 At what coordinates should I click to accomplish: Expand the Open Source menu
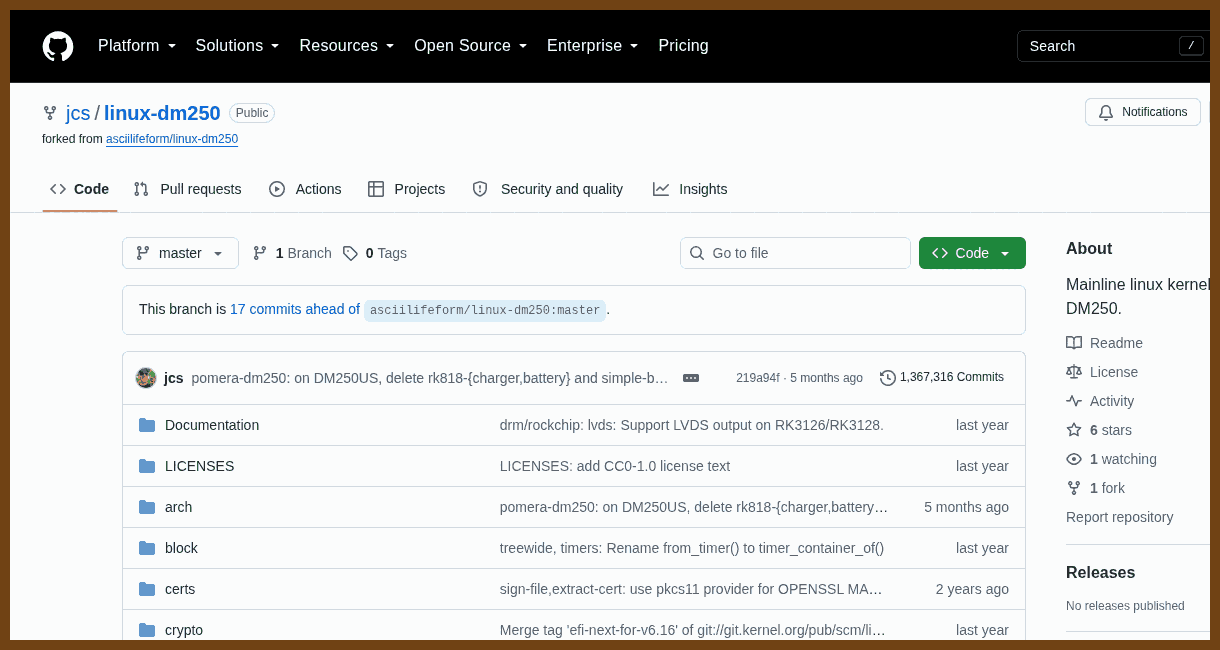click(471, 46)
